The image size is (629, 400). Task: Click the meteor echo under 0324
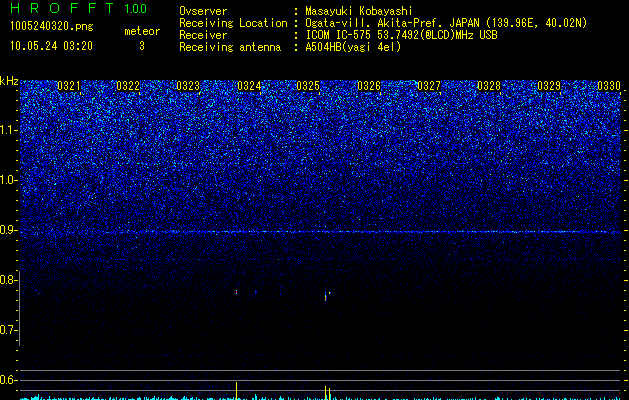click(x=236, y=292)
